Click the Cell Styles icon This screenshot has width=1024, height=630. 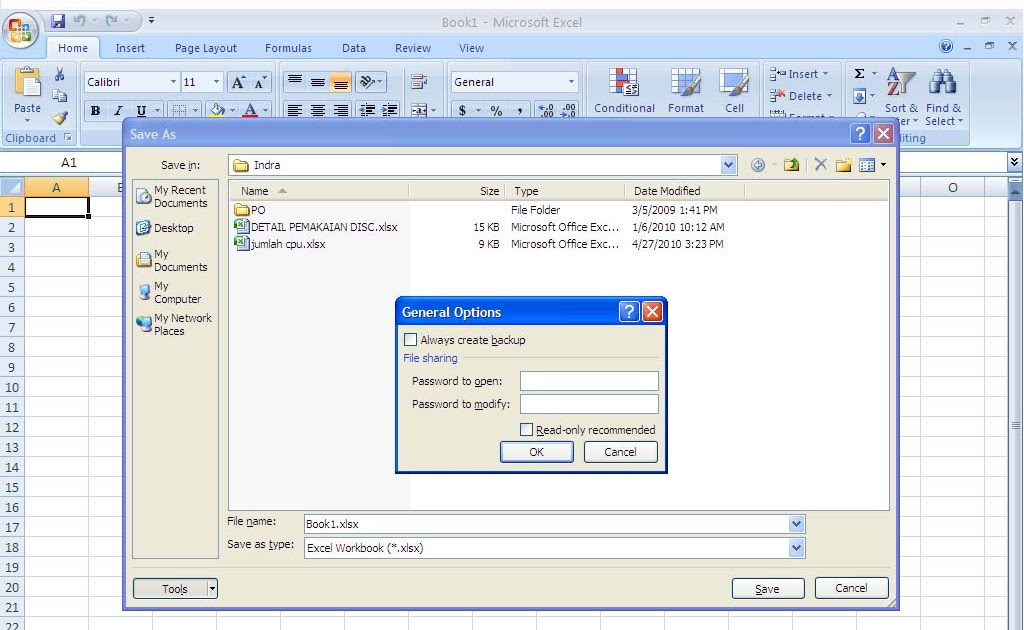(x=734, y=83)
